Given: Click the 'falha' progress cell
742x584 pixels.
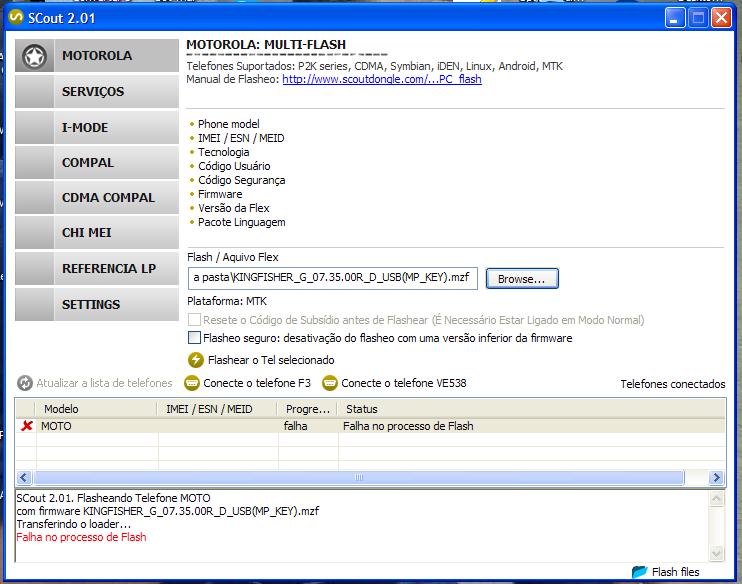Looking at the screenshot, I should click(296, 426).
